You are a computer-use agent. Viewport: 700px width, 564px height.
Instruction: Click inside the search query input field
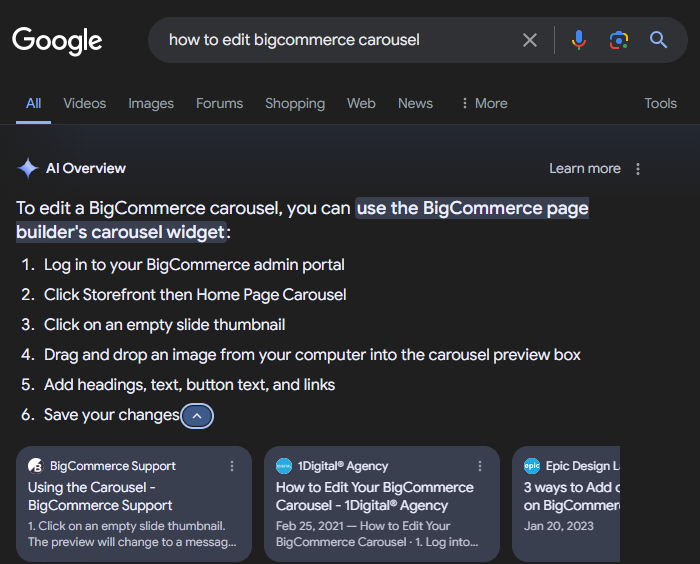click(330, 40)
